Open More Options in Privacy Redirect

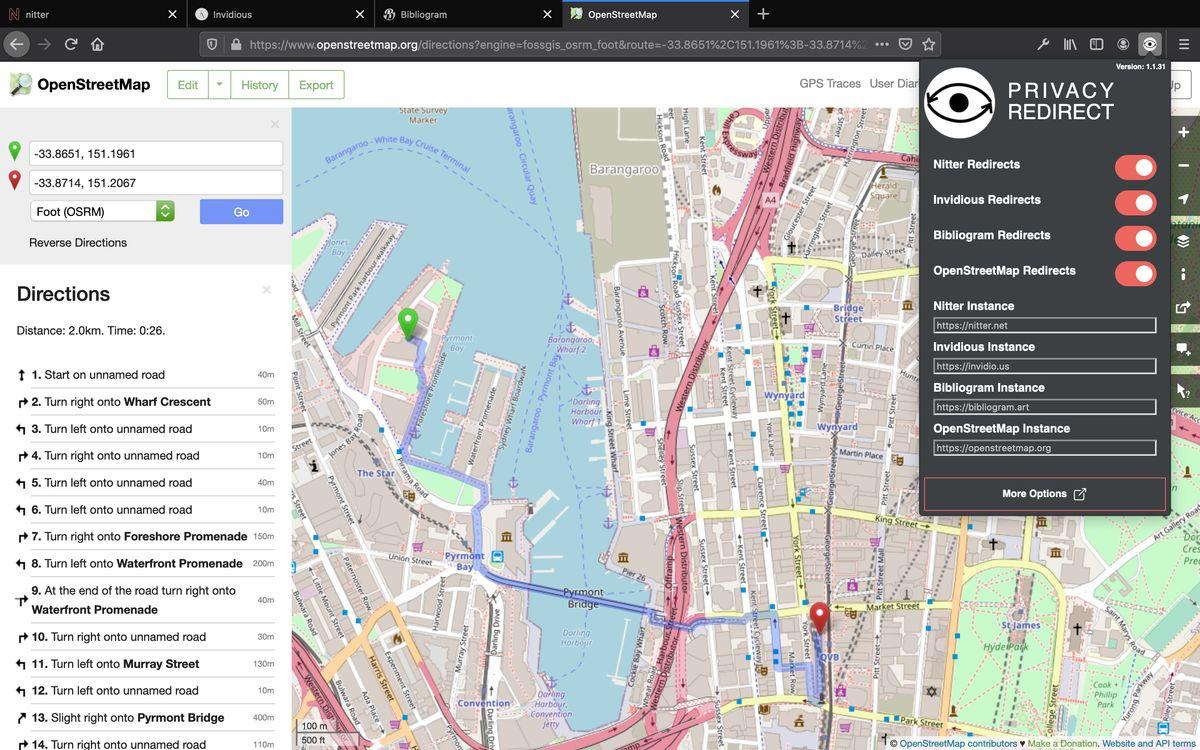1044,494
